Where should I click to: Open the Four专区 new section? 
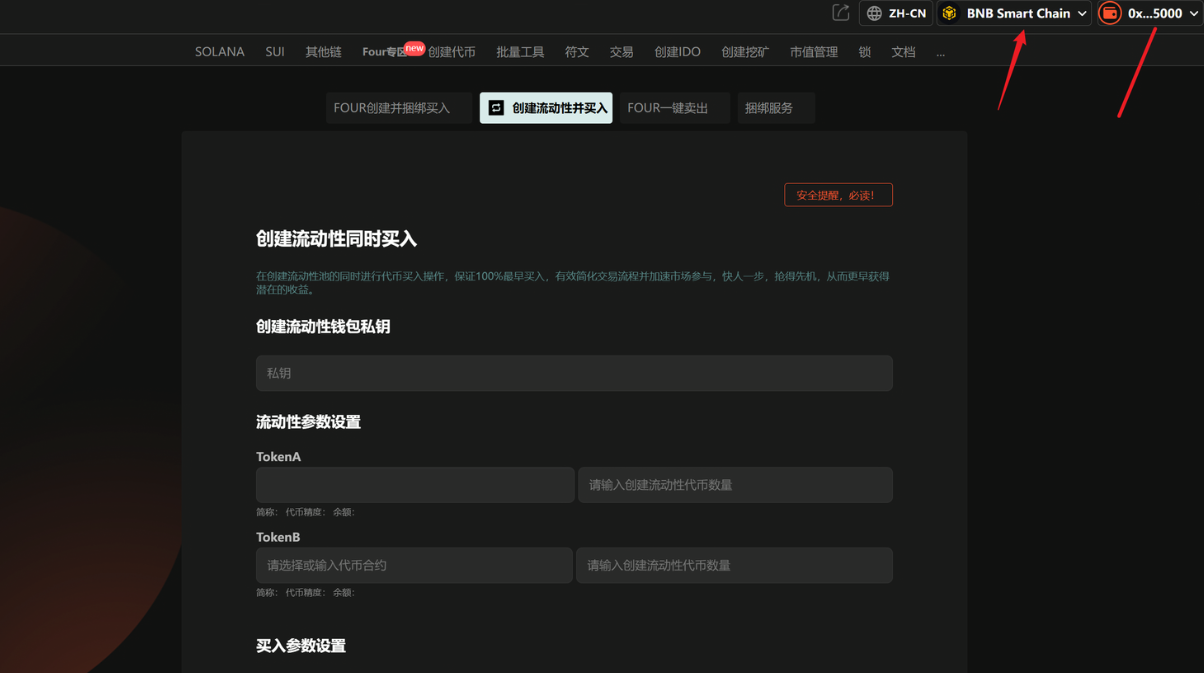coord(385,52)
